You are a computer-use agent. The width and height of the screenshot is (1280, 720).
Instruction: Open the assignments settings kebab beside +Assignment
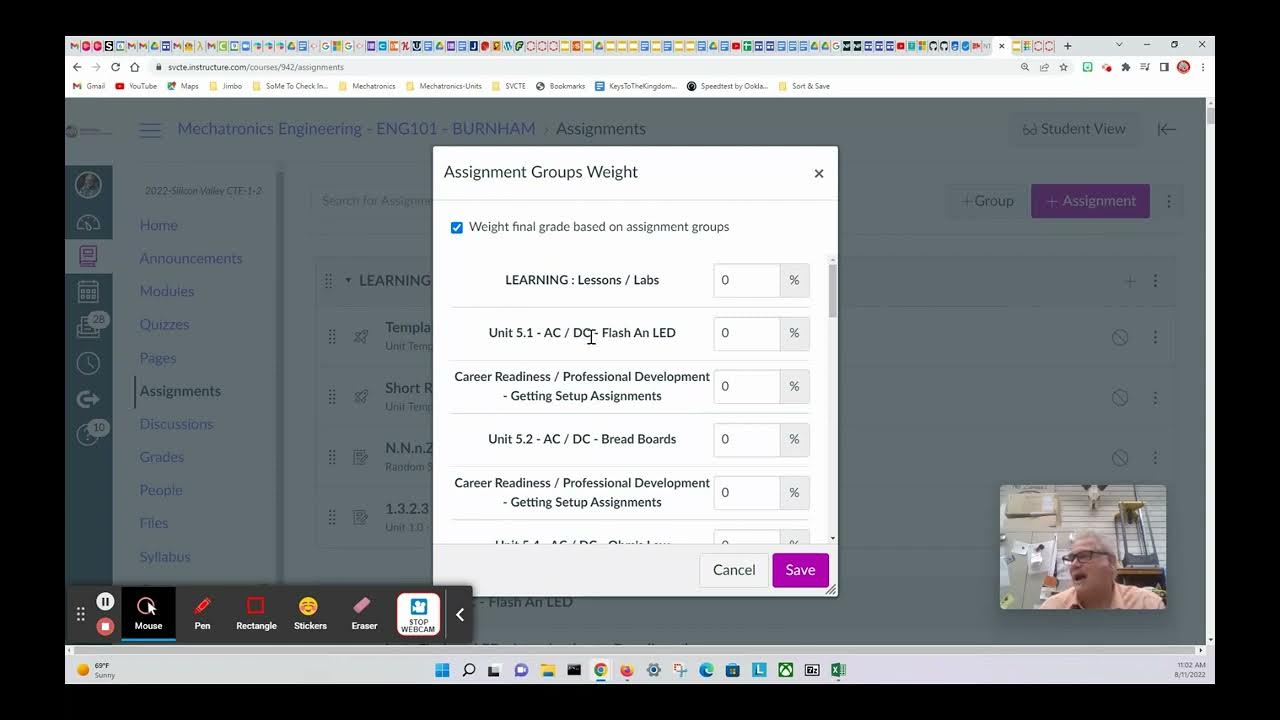(1168, 201)
